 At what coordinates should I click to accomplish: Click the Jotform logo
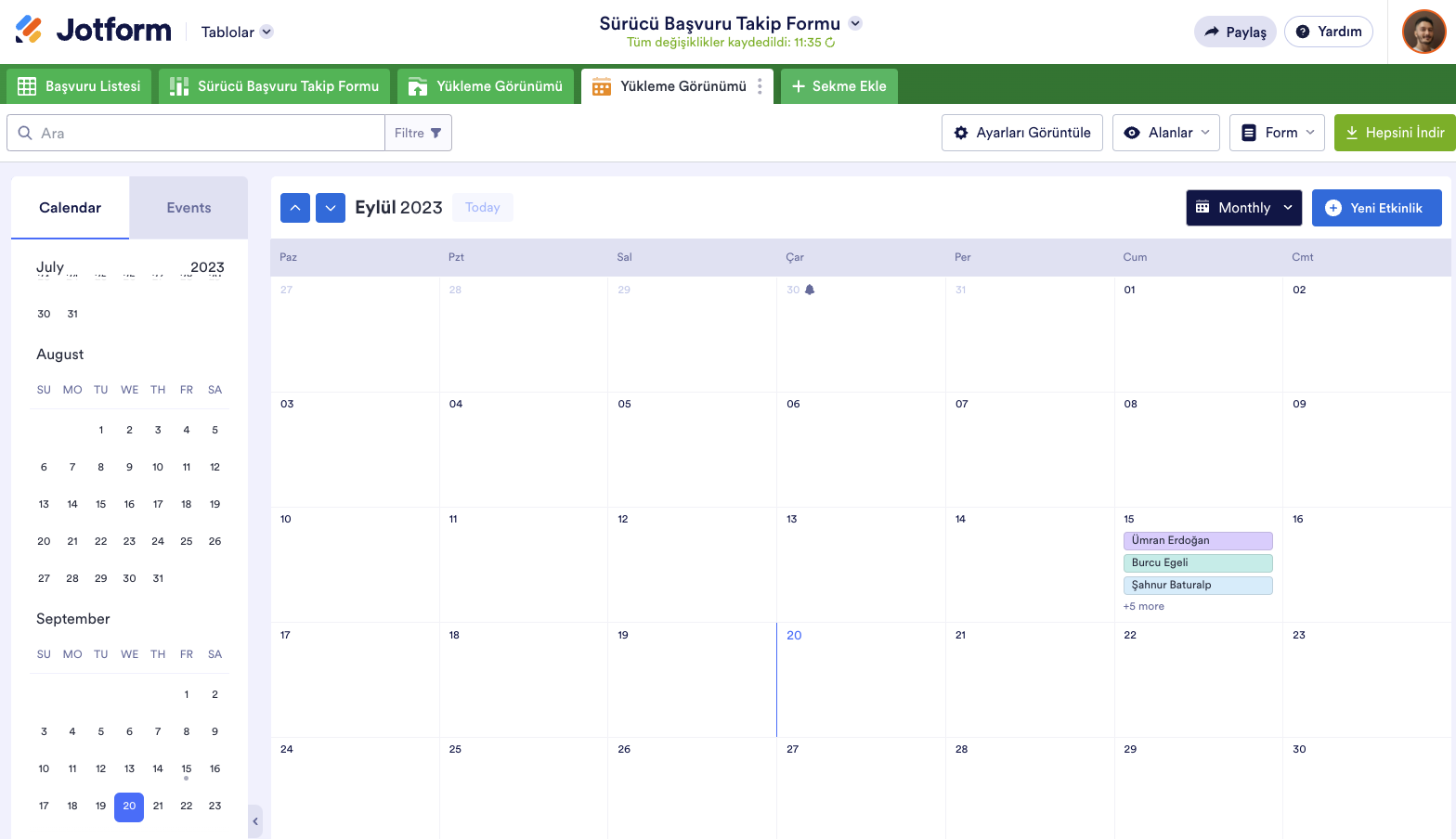click(94, 31)
